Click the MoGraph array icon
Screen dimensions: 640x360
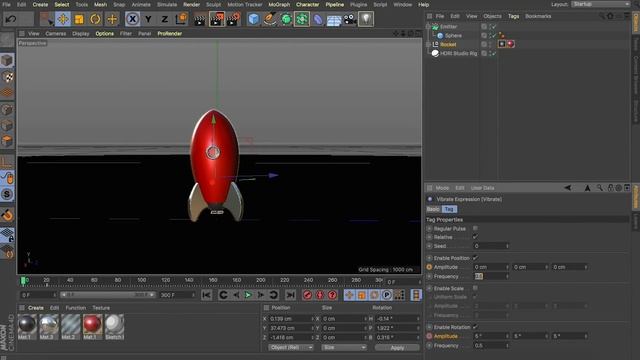click(x=302, y=19)
